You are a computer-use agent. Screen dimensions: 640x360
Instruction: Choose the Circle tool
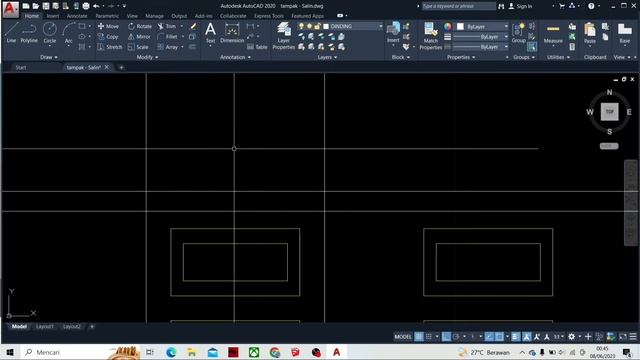(x=50, y=33)
